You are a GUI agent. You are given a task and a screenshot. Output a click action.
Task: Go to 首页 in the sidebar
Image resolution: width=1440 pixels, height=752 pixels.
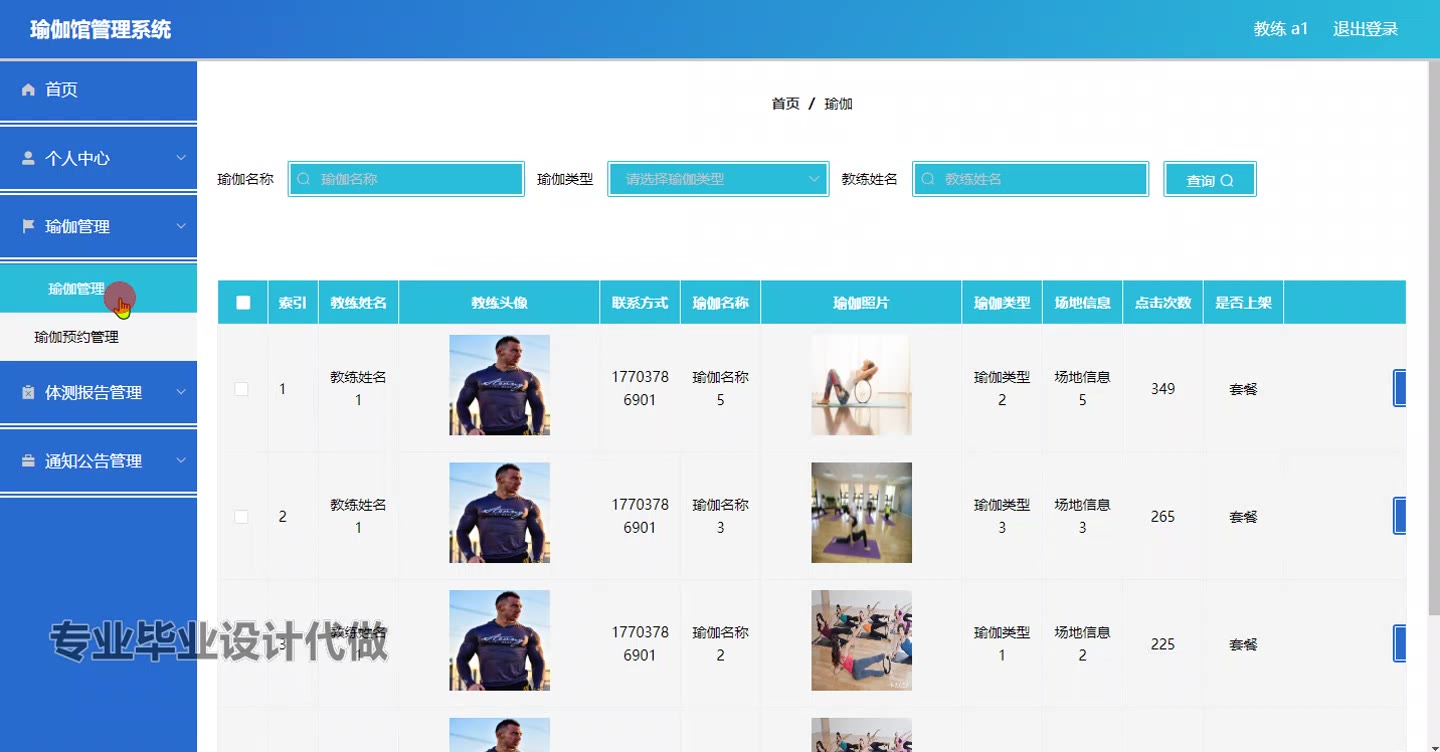[x=98, y=90]
